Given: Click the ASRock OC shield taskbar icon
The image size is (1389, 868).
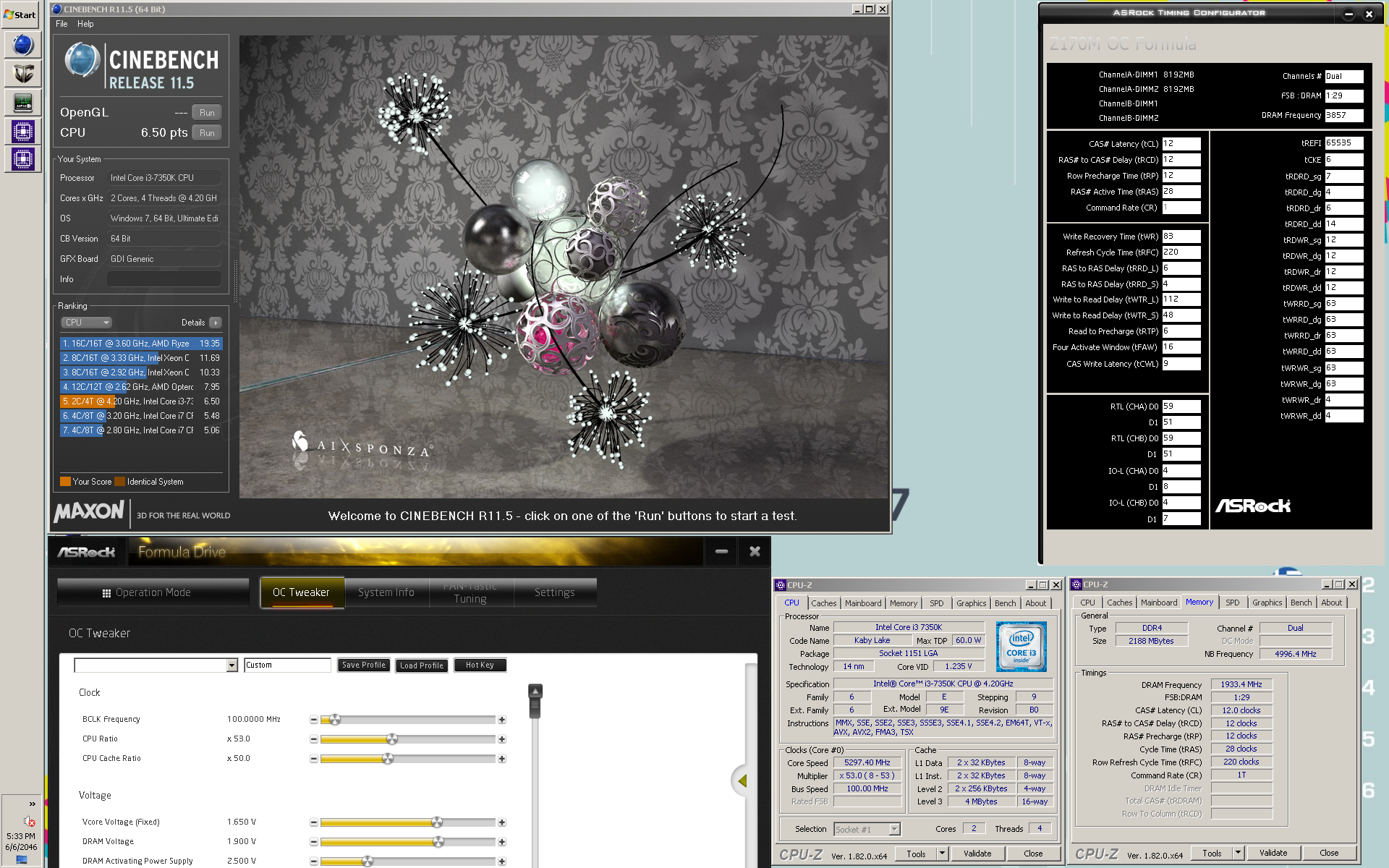Looking at the screenshot, I should [23, 73].
